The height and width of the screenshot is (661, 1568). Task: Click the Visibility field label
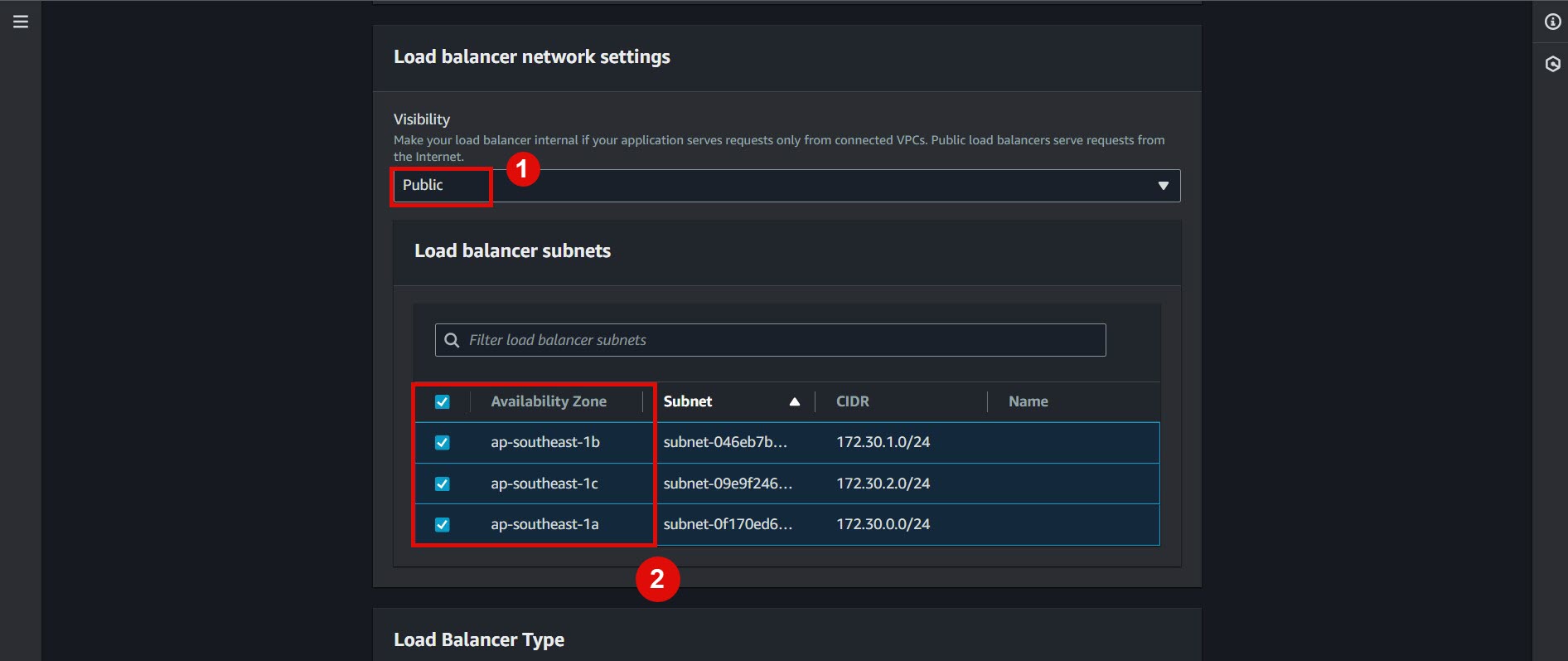(422, 119)
